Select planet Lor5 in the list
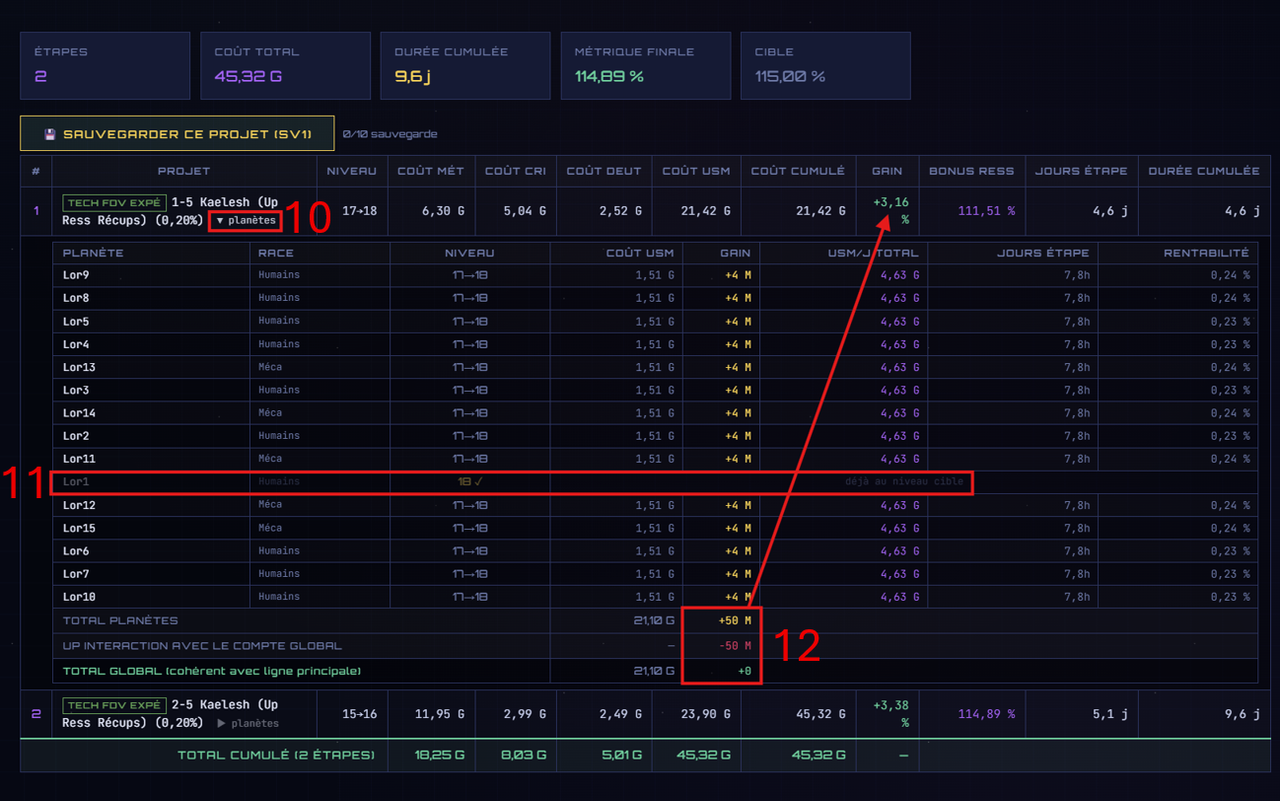Image resolution: width=1280 pixels, height=801 pixels. (x=76, y=321)
